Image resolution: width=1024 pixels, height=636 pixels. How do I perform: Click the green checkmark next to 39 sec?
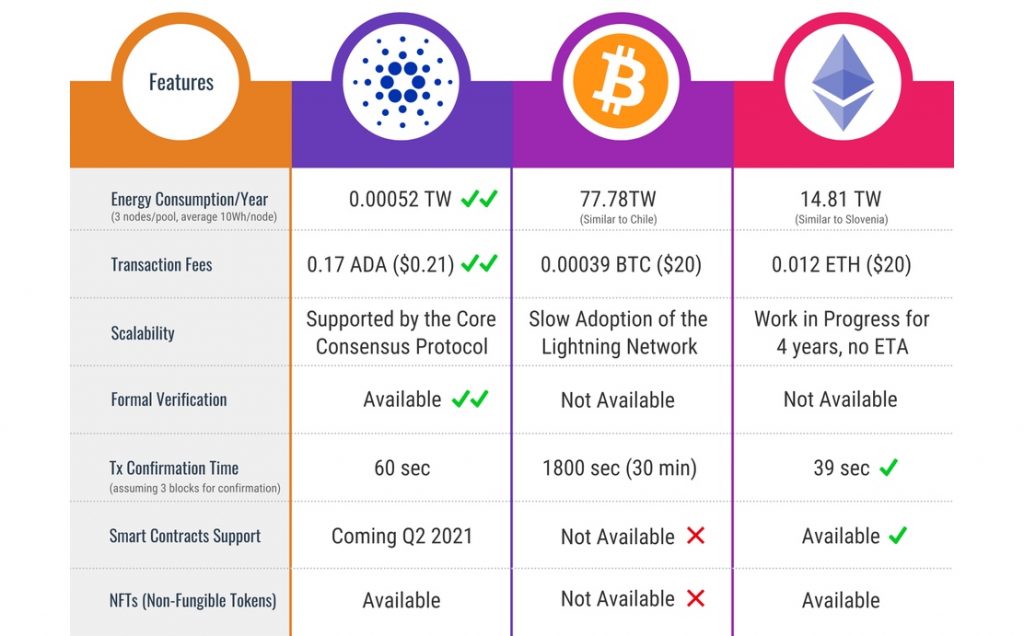tap(888, 467)
